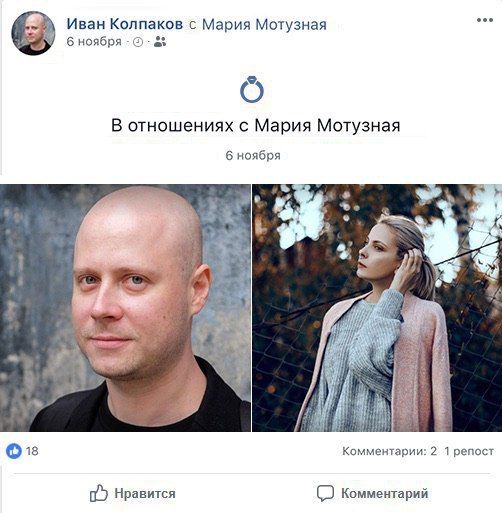Open the bald man's photo
Screen dimensions: 502x513
click(125, 308)
